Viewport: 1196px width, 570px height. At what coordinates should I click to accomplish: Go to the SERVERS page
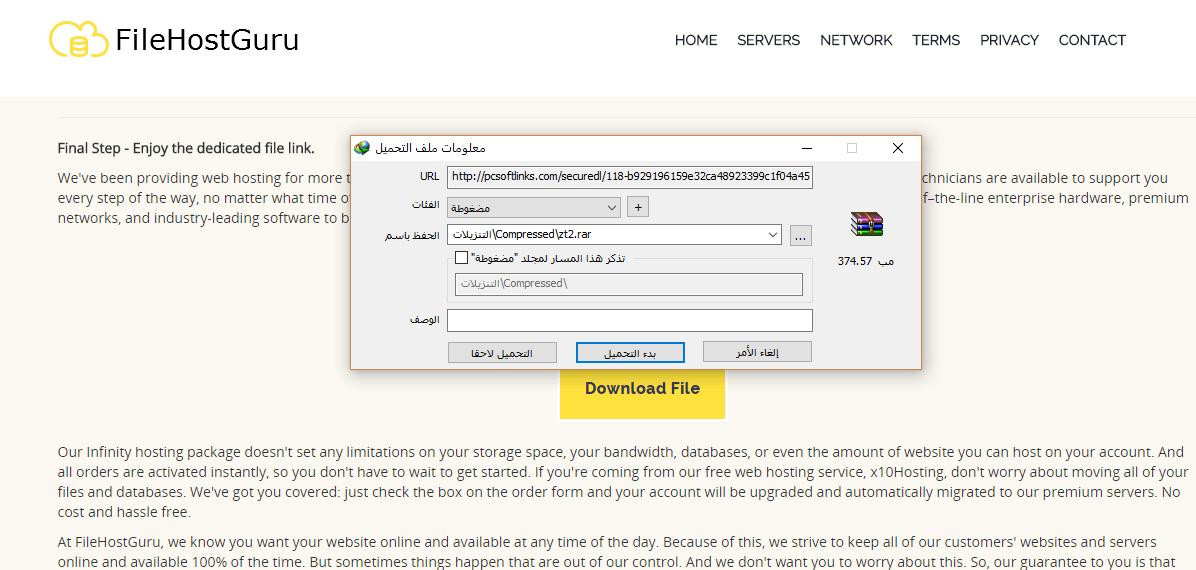click(x=768, y=40)
